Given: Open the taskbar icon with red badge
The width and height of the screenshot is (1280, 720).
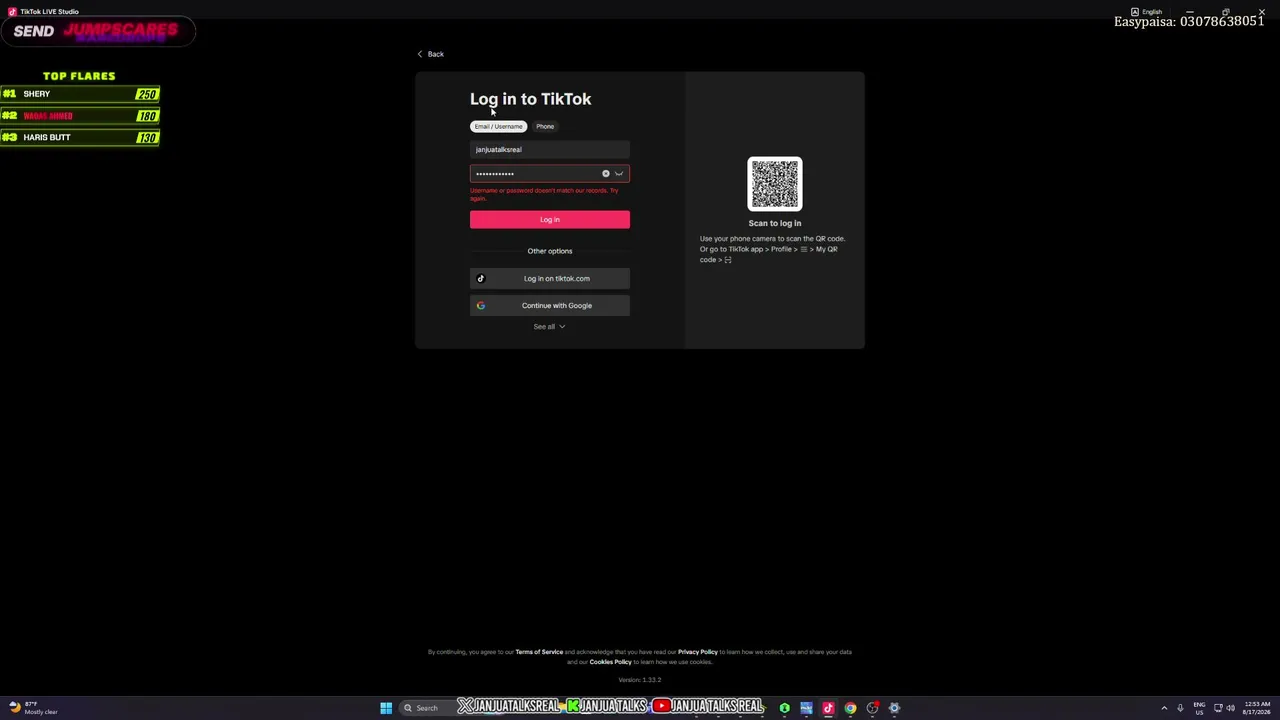Looking at the screenshot, I should [872, 708].
